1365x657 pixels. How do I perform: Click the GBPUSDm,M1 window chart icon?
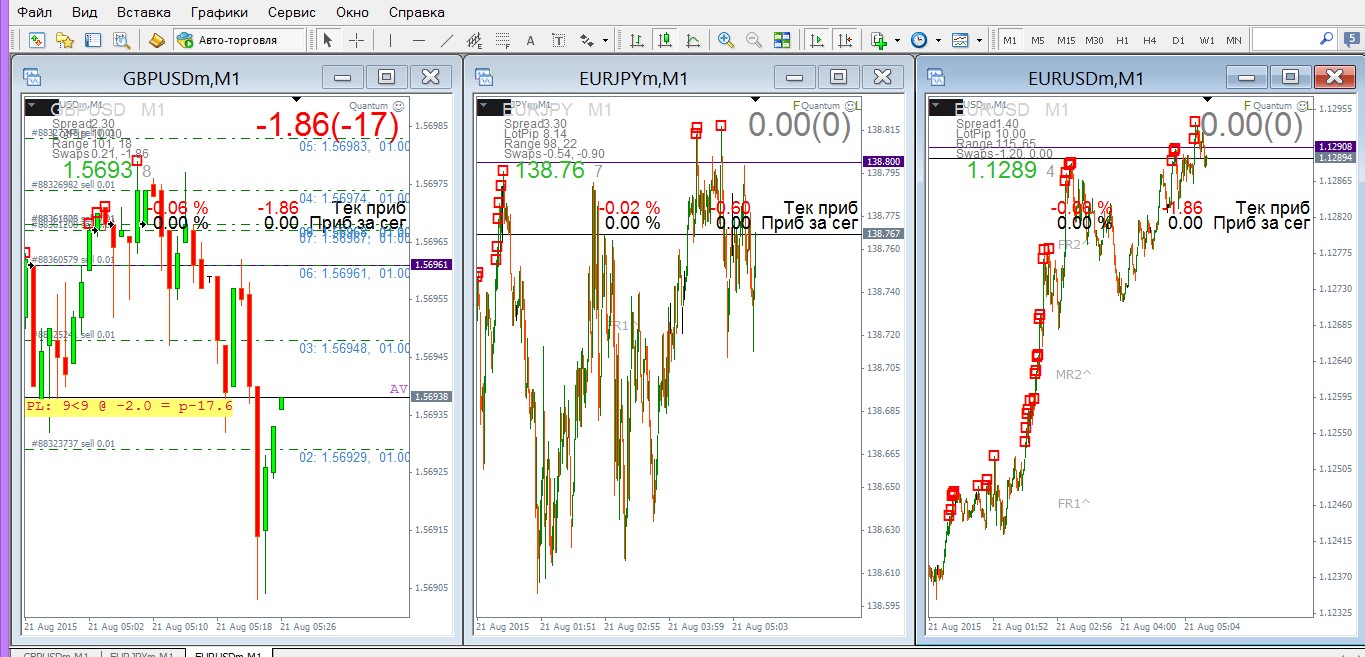pos(31,78)
